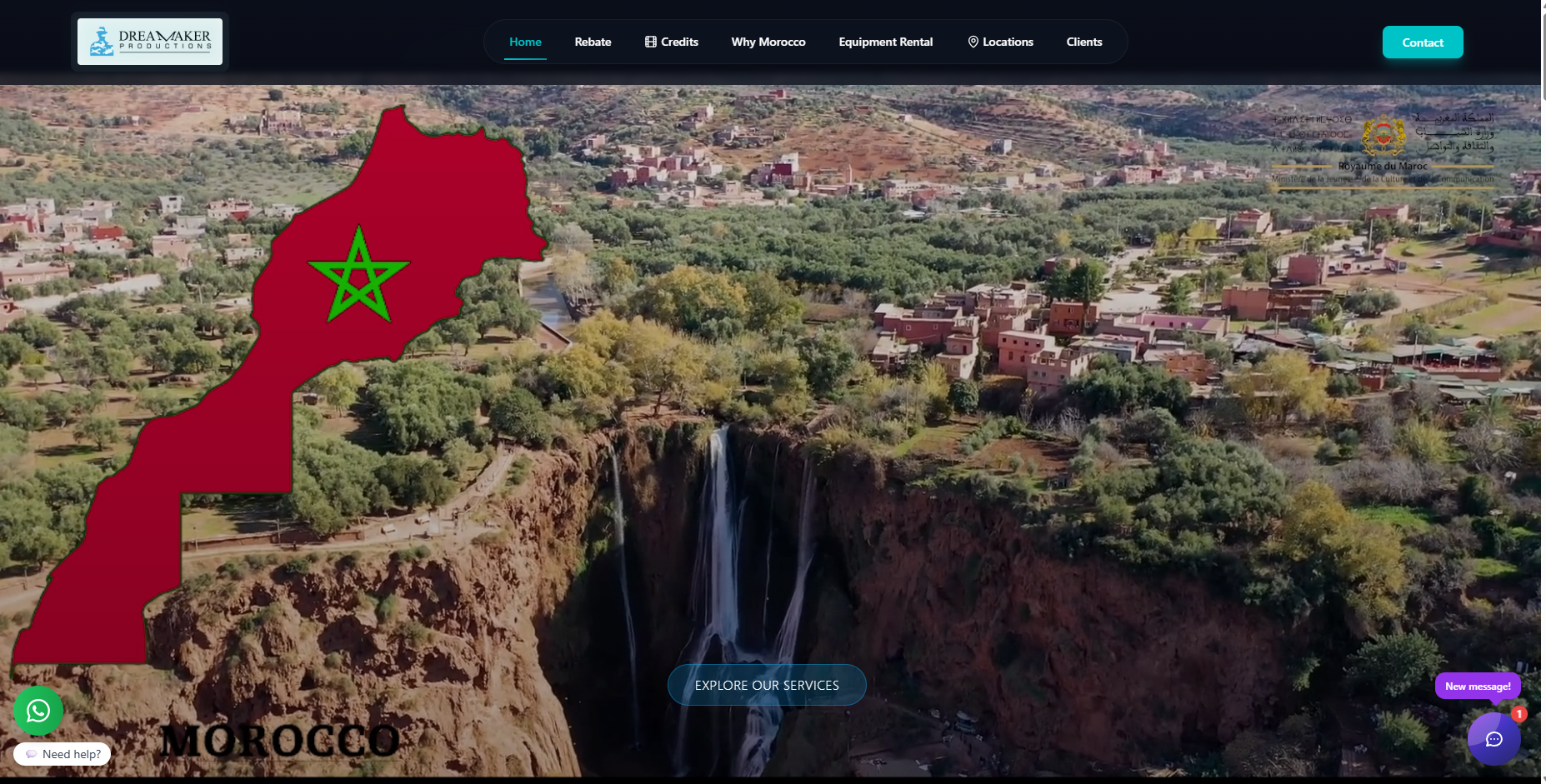Navigate to Equipment Rental
The width and height of the screenshot is (1546, 784).
point(885,42)
